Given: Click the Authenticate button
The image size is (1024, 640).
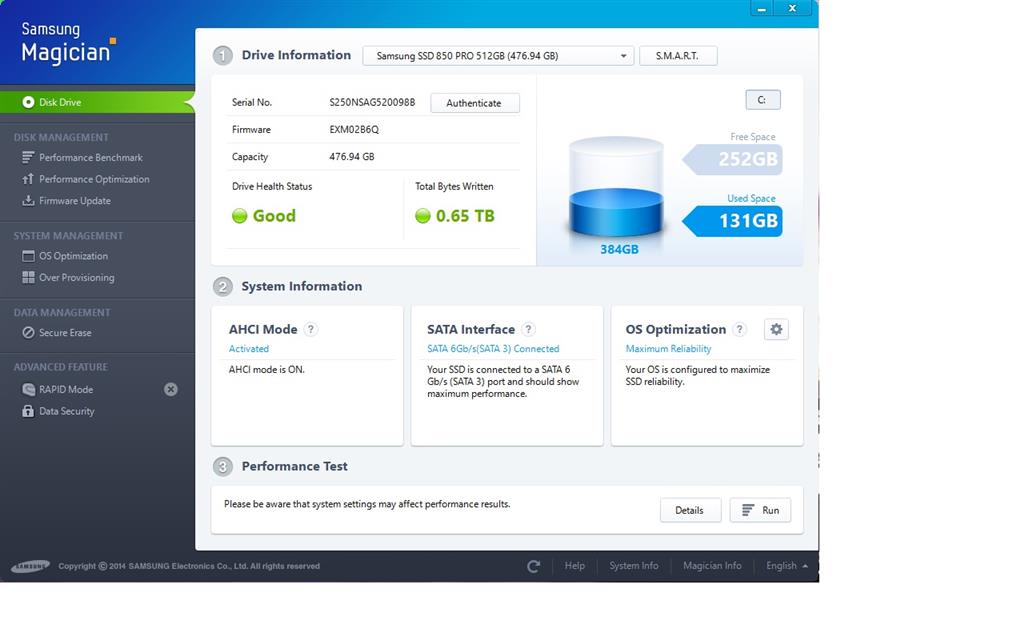Looking at the screenshot, I should pyautogui.click(x=475, y=103).
